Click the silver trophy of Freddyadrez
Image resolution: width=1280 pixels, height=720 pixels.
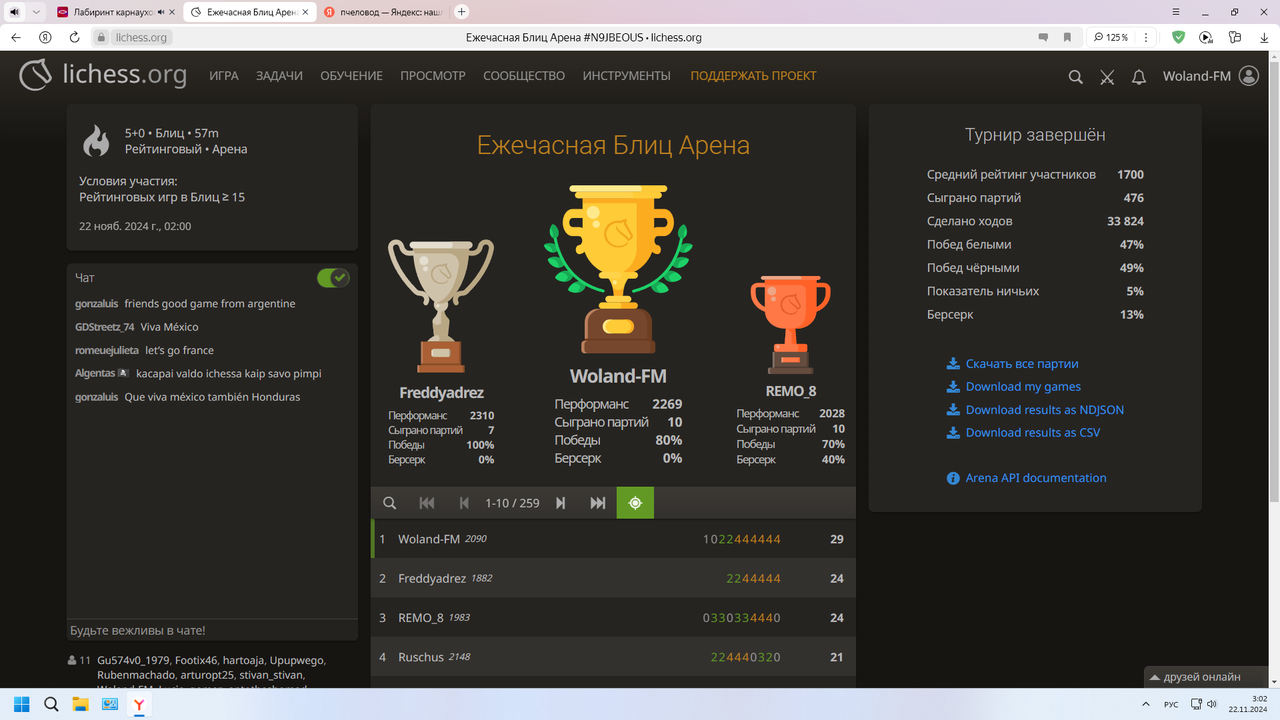(x=441, y=305)
